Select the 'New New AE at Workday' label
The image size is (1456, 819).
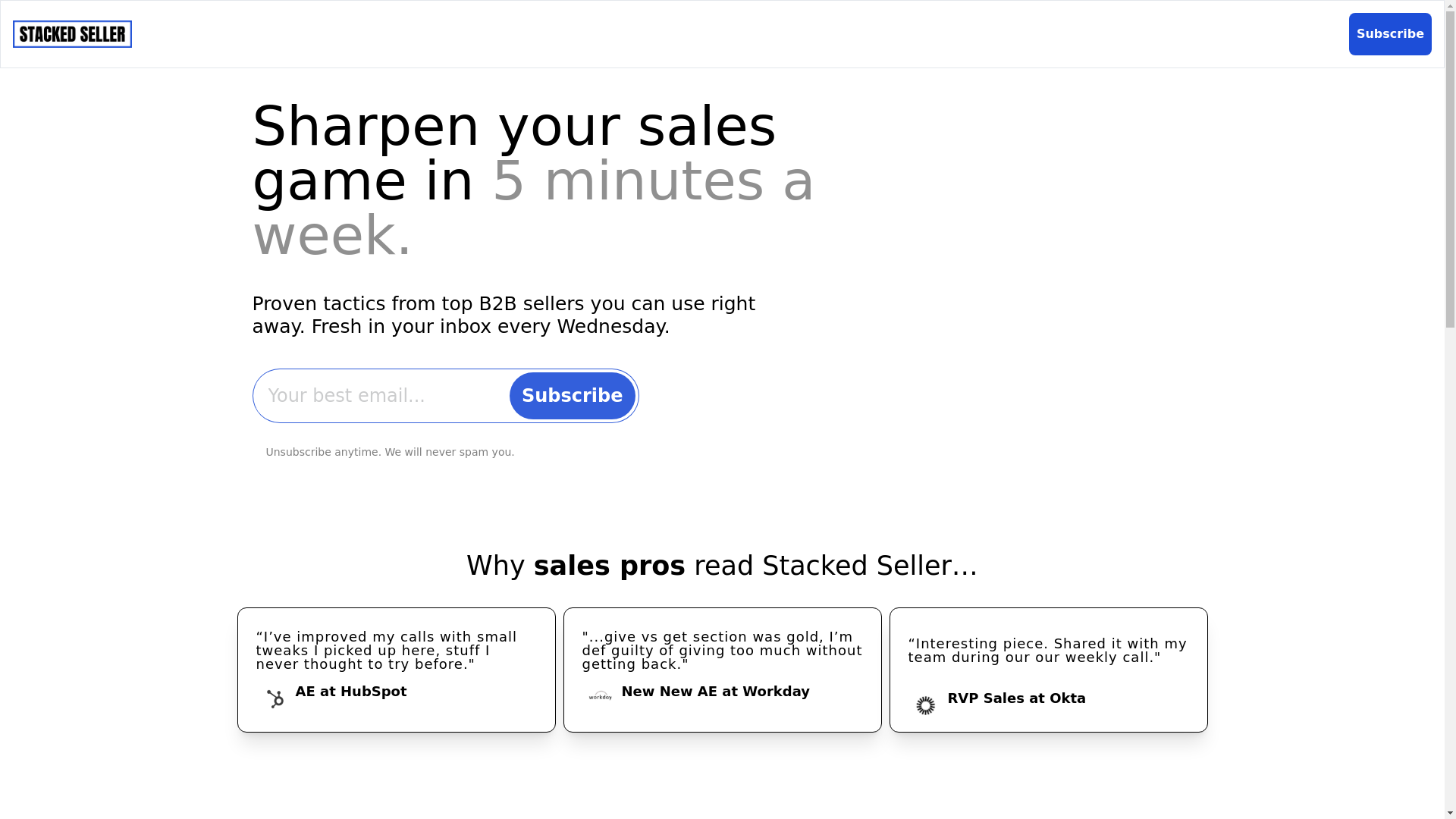[715, 692]
